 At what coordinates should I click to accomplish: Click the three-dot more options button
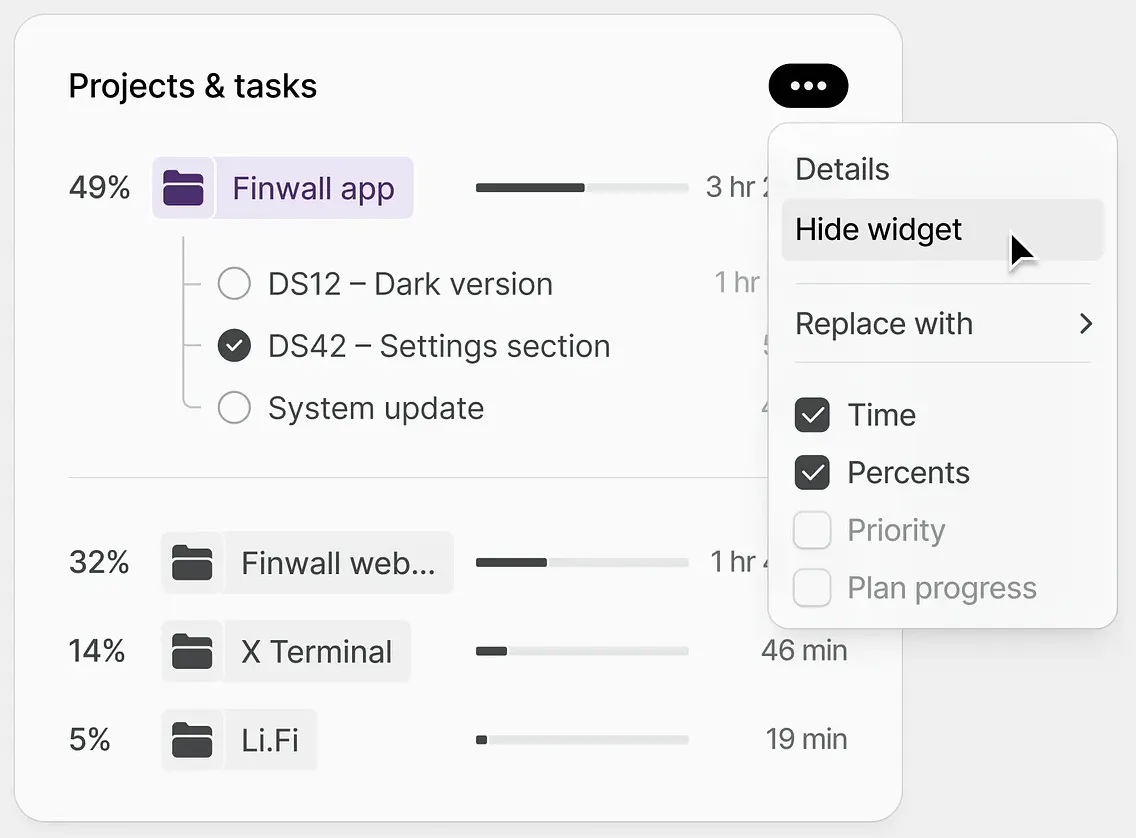pyautogui.click(x=808, y=85)
